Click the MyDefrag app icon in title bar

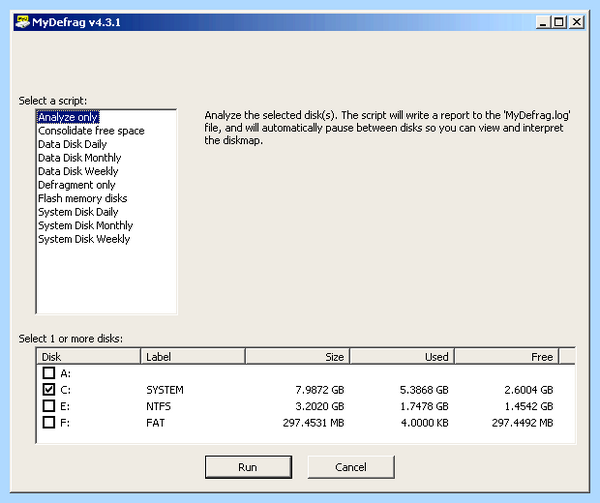click(x=22, y=22)
